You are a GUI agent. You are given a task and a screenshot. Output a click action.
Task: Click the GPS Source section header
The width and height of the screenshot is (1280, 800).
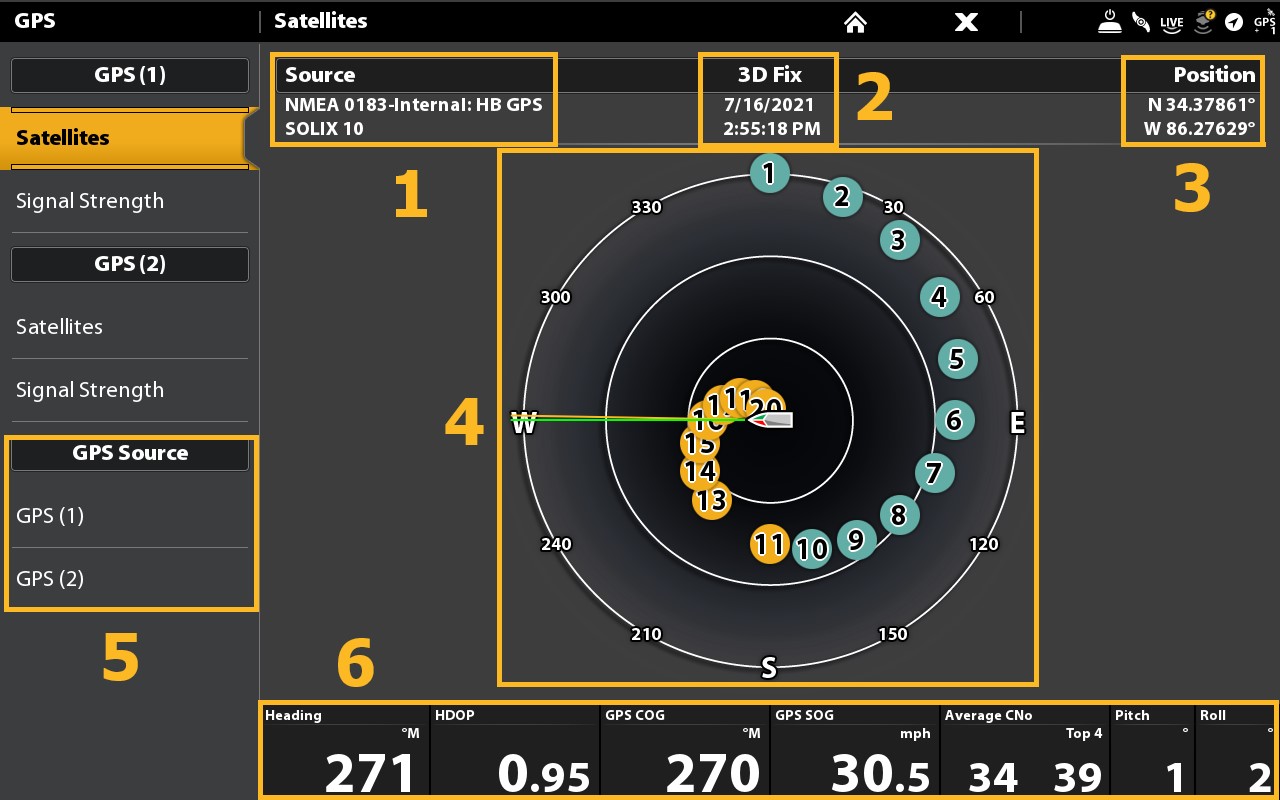130,453
